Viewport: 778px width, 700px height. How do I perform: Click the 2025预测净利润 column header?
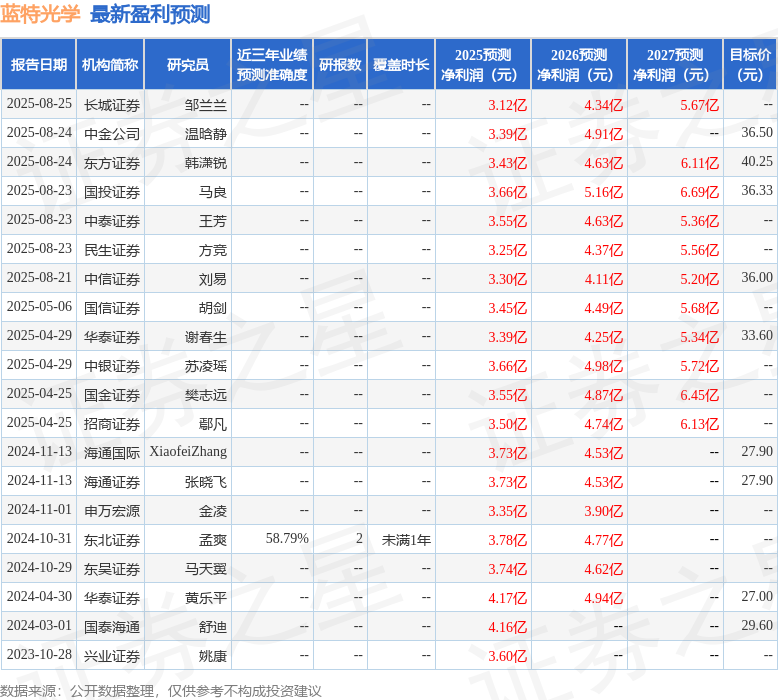tap(483, 64)
